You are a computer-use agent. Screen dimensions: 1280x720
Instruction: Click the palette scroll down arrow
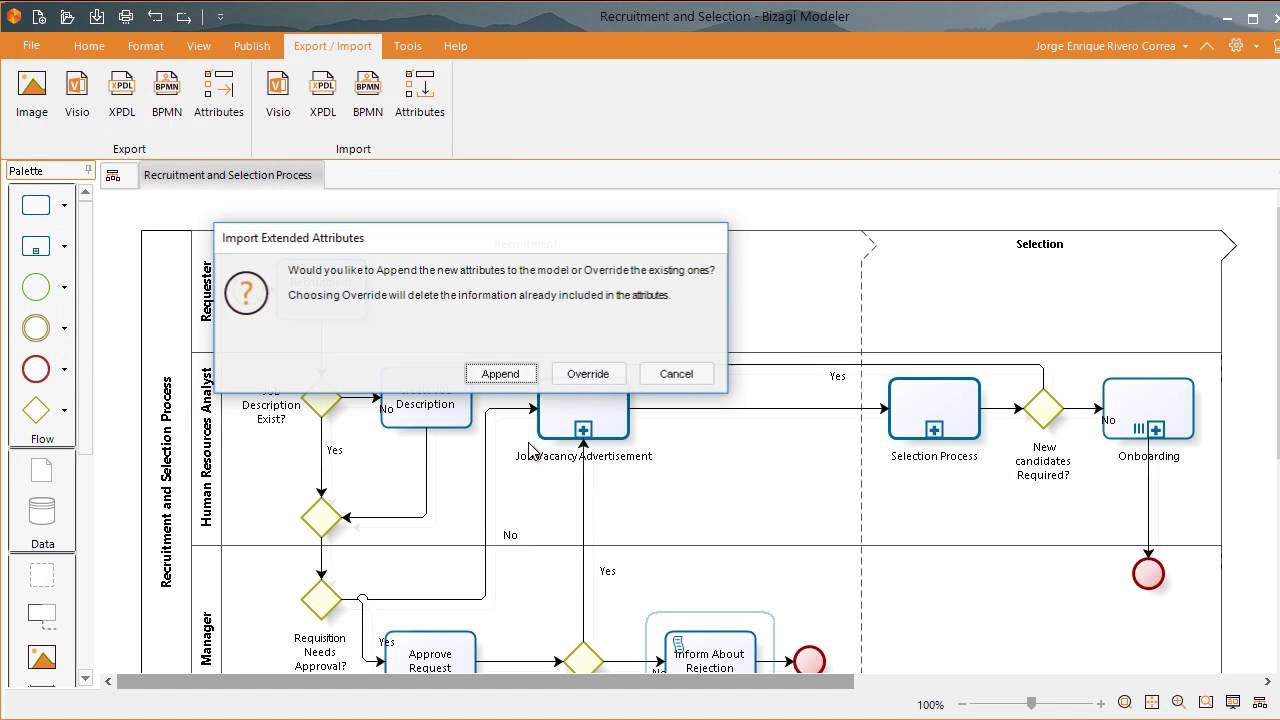click(x=85, y=678)
